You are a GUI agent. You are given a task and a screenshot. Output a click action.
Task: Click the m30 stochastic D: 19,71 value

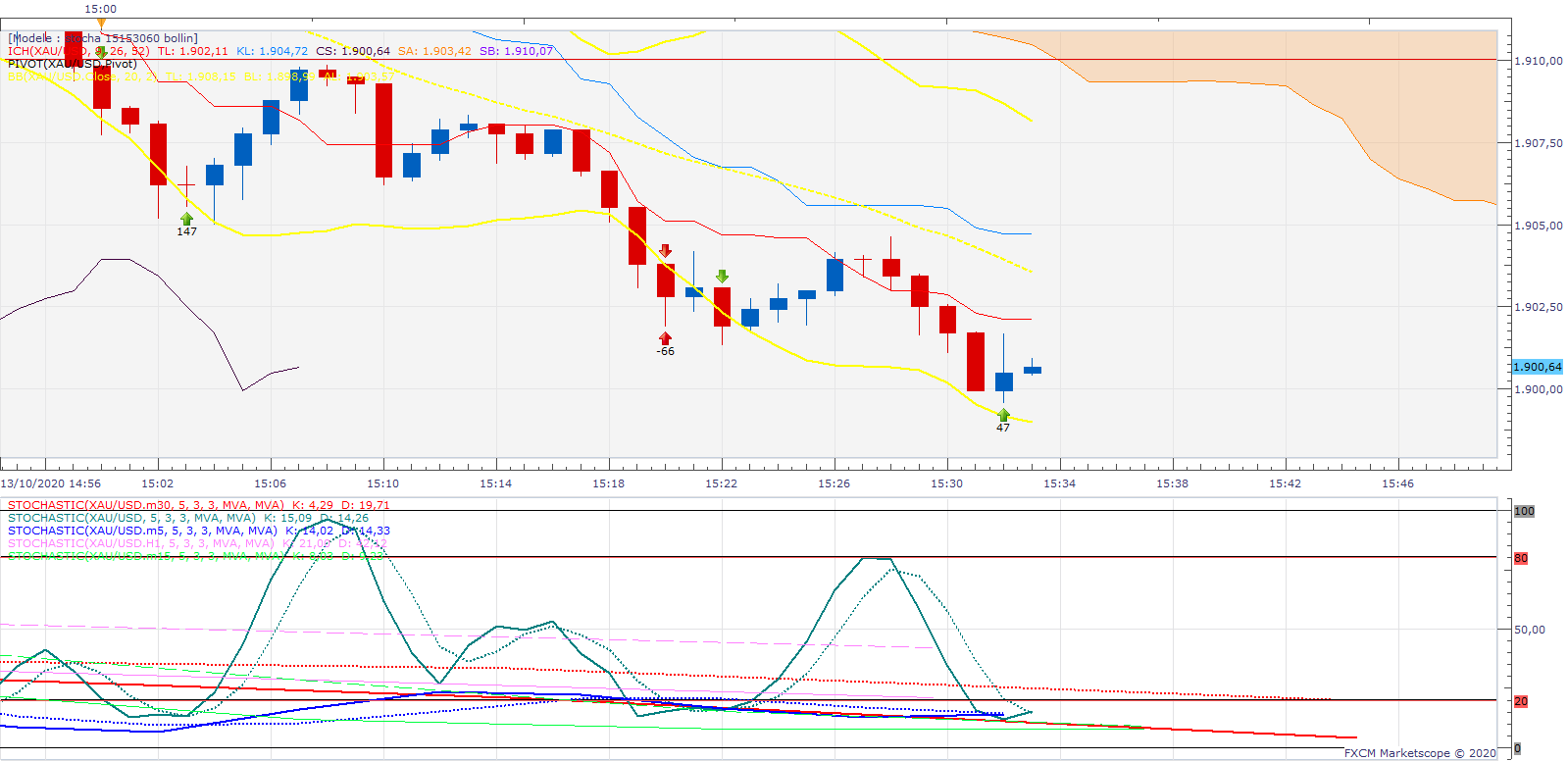366,505
